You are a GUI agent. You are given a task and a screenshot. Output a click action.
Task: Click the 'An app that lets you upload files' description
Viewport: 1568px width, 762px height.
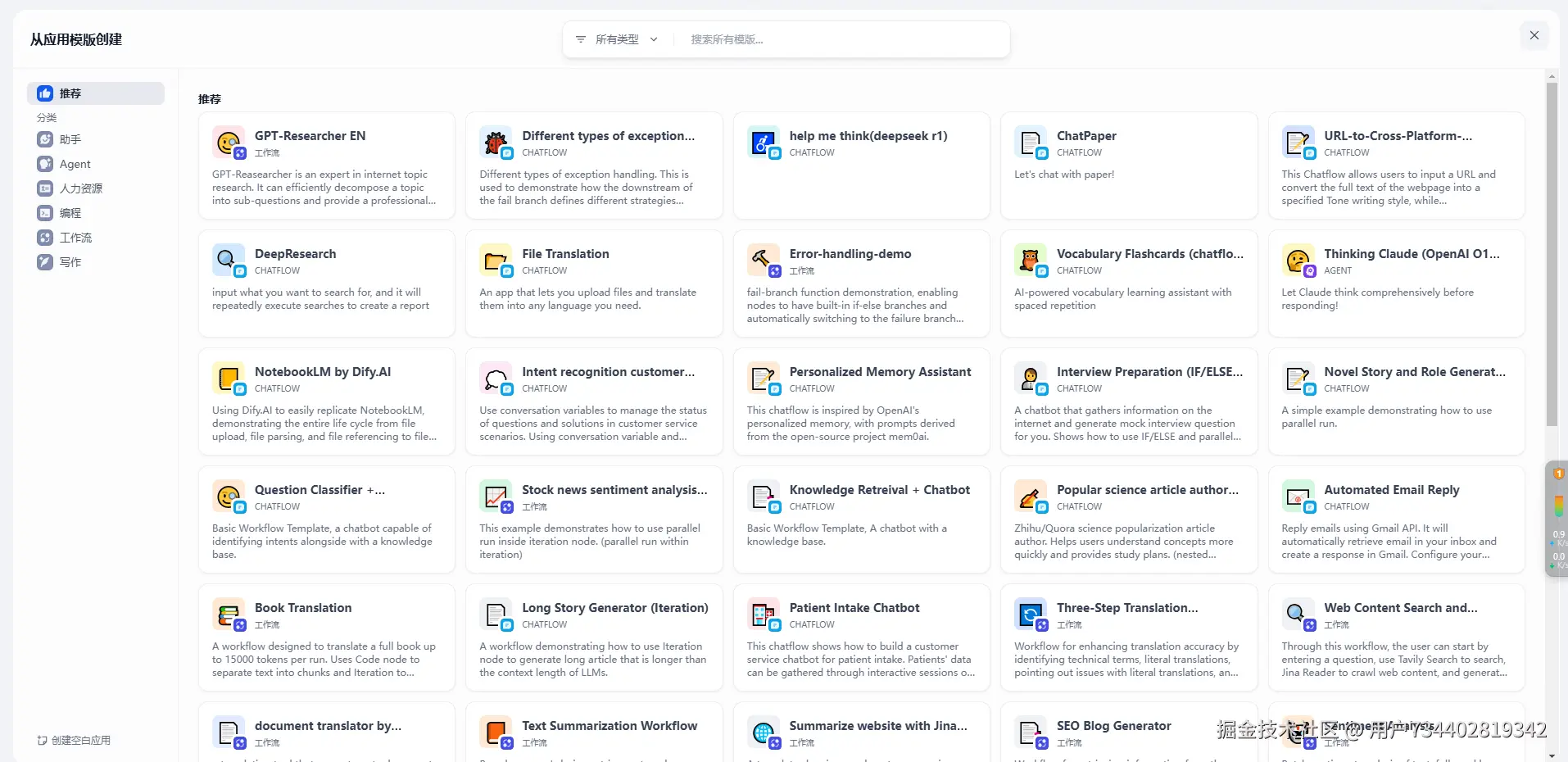[587, 299]
